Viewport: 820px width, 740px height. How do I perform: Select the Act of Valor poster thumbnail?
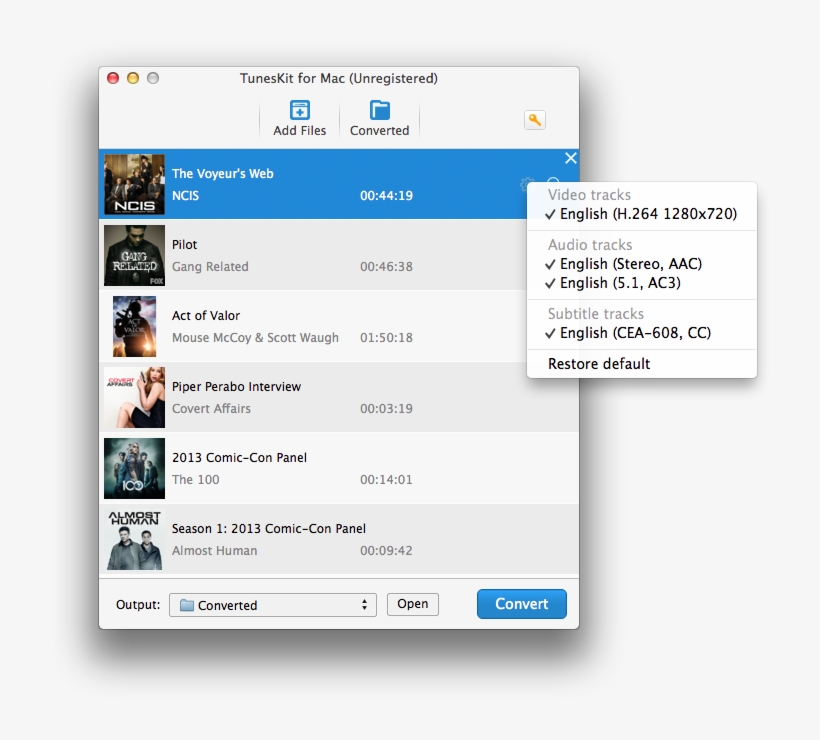pos(134,326)
